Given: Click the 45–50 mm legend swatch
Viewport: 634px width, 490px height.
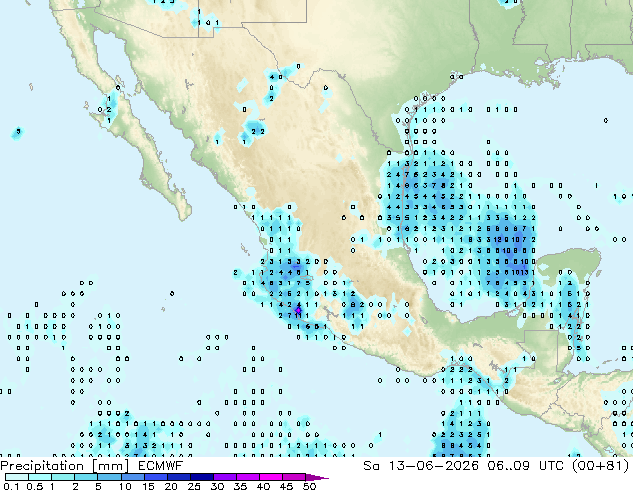Looking at the screenshot, I should click(294, 477).
